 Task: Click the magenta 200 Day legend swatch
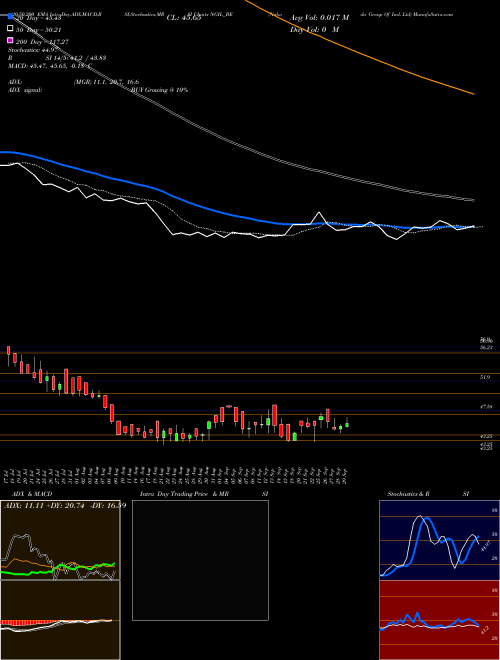coord(11,40)
